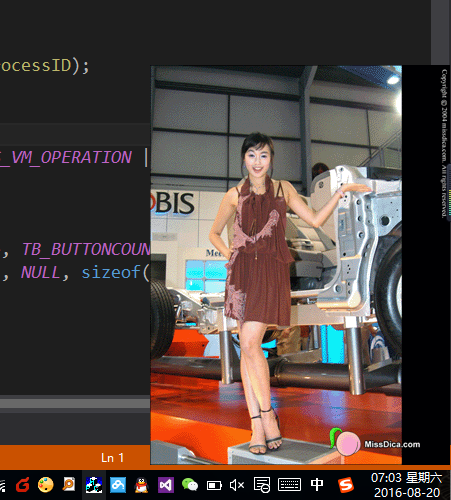Open WeChat from the taskbar

[x=190, y=485]
